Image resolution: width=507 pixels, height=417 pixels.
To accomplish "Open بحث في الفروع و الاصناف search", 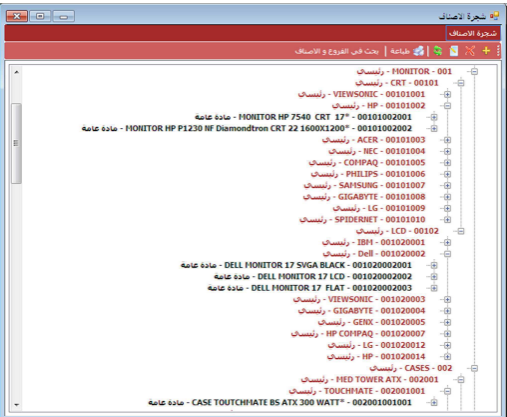I will click(x=337, y=51).
